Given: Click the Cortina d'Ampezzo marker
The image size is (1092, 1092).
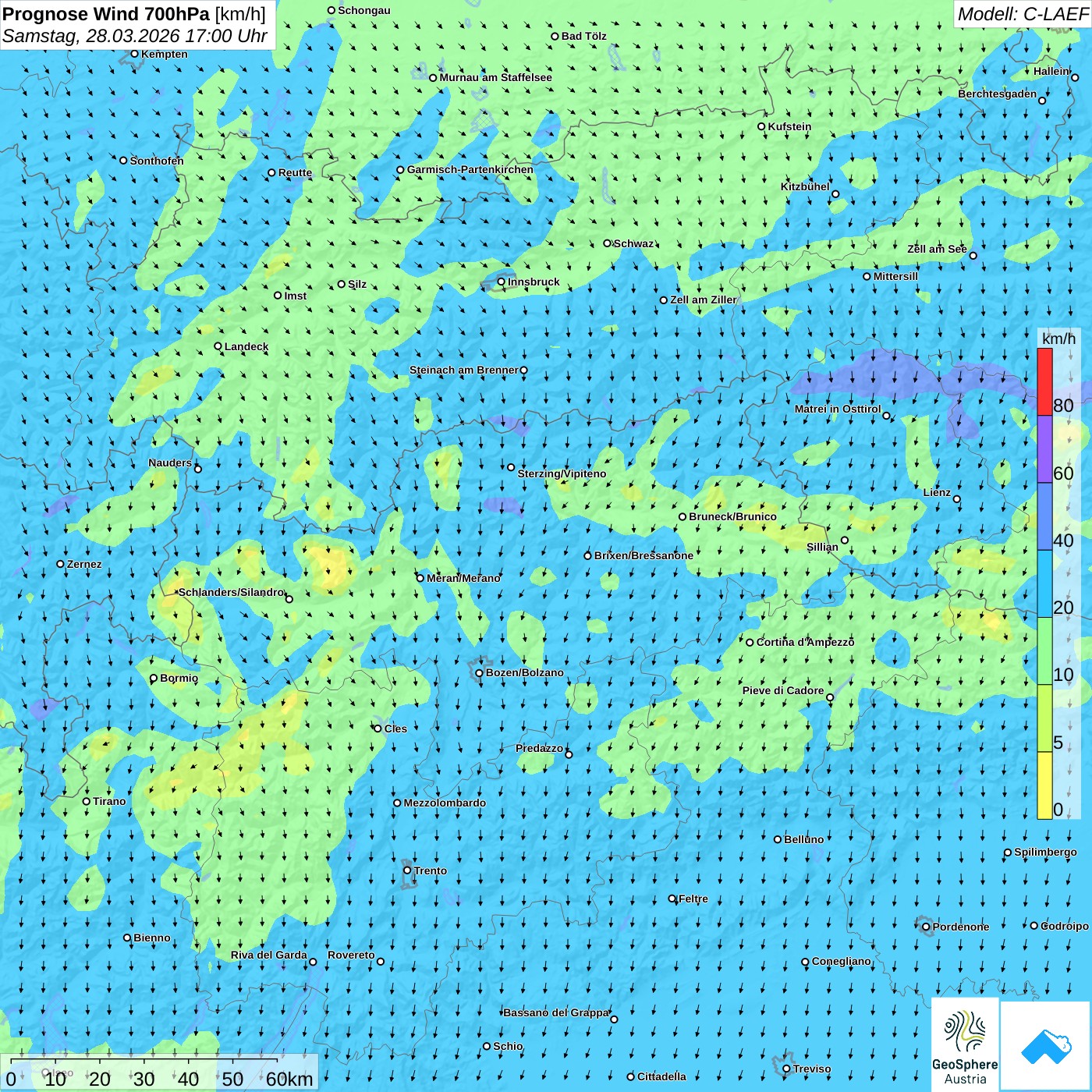Looking at the screenshot, I should pos(750,643).
